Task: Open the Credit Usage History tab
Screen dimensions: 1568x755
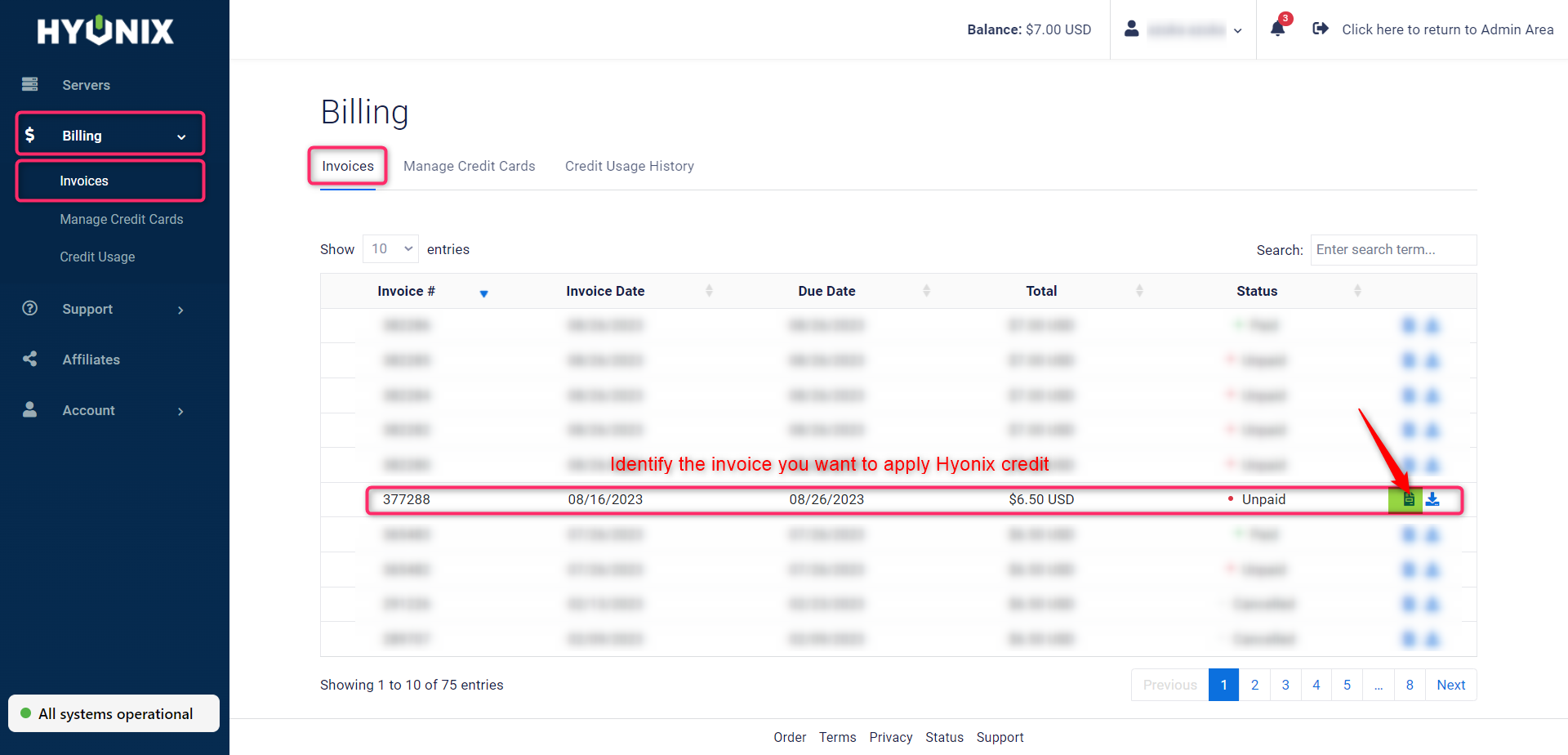Action: tap(629, 166)
